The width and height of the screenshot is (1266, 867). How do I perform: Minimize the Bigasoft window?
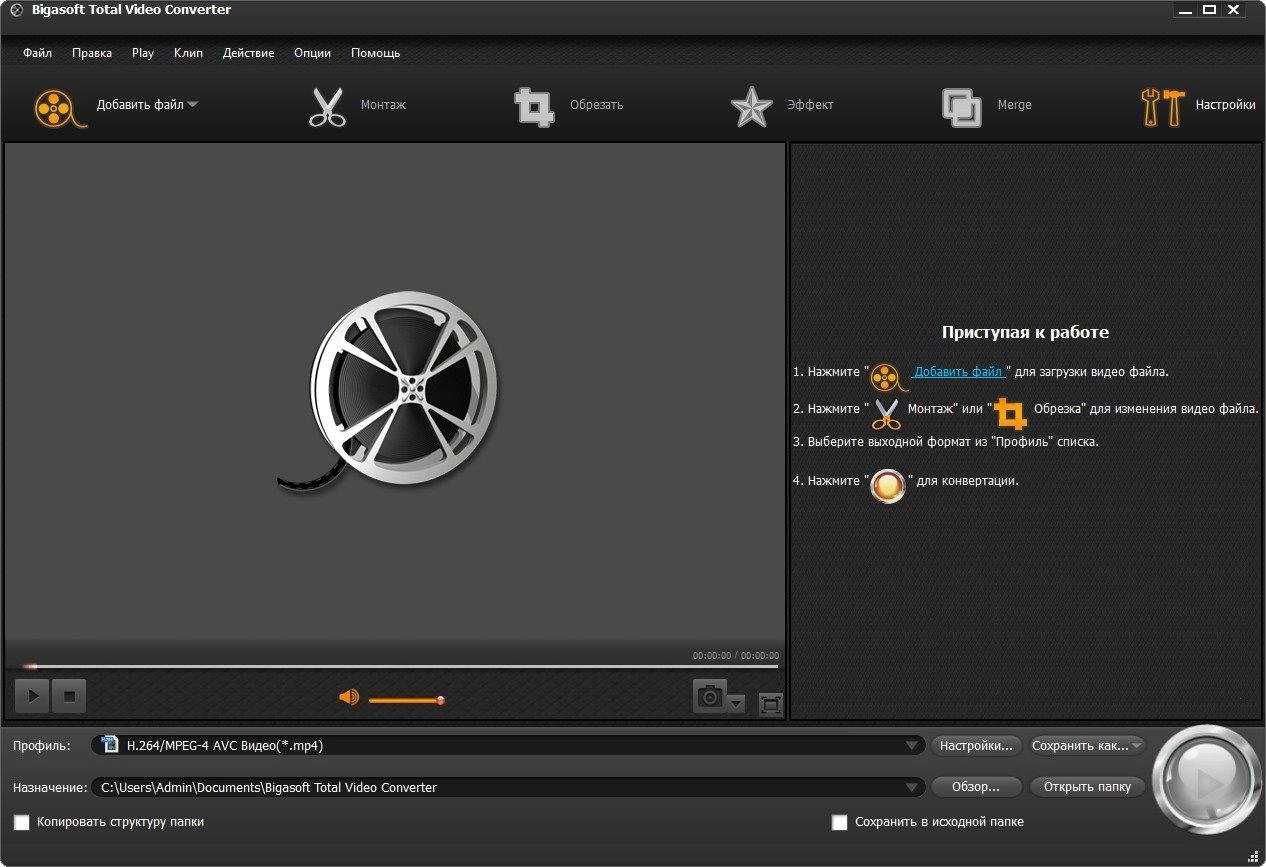point(1185,9)
